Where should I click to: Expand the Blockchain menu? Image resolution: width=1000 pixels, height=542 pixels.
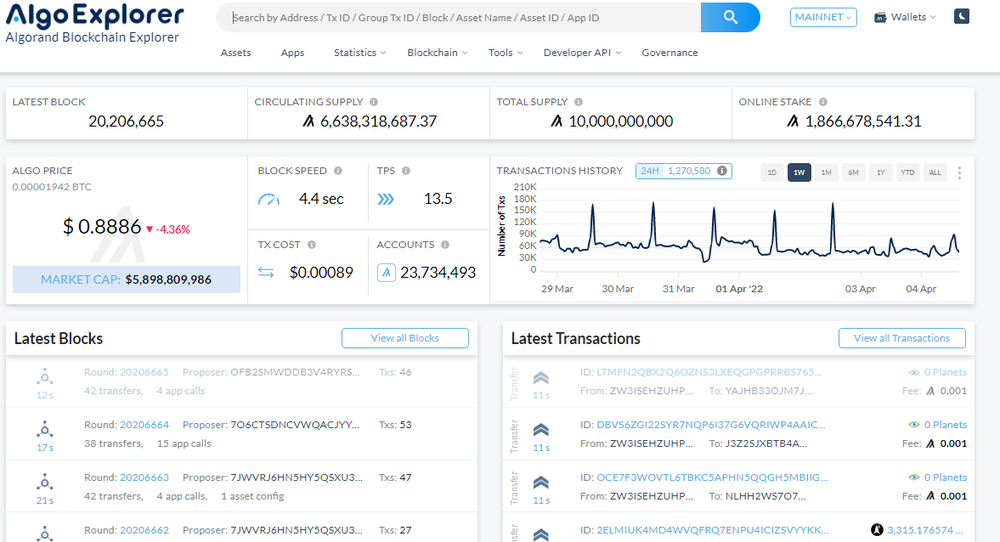click(437, 53)
